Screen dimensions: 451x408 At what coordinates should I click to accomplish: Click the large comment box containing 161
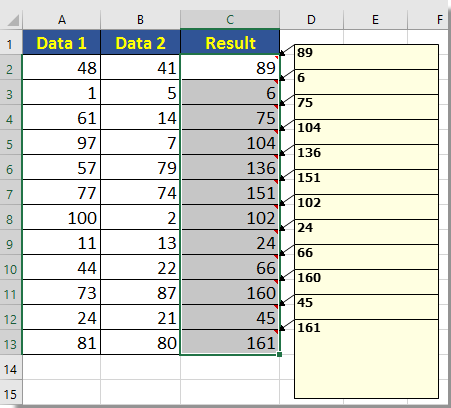click(366, 359)
